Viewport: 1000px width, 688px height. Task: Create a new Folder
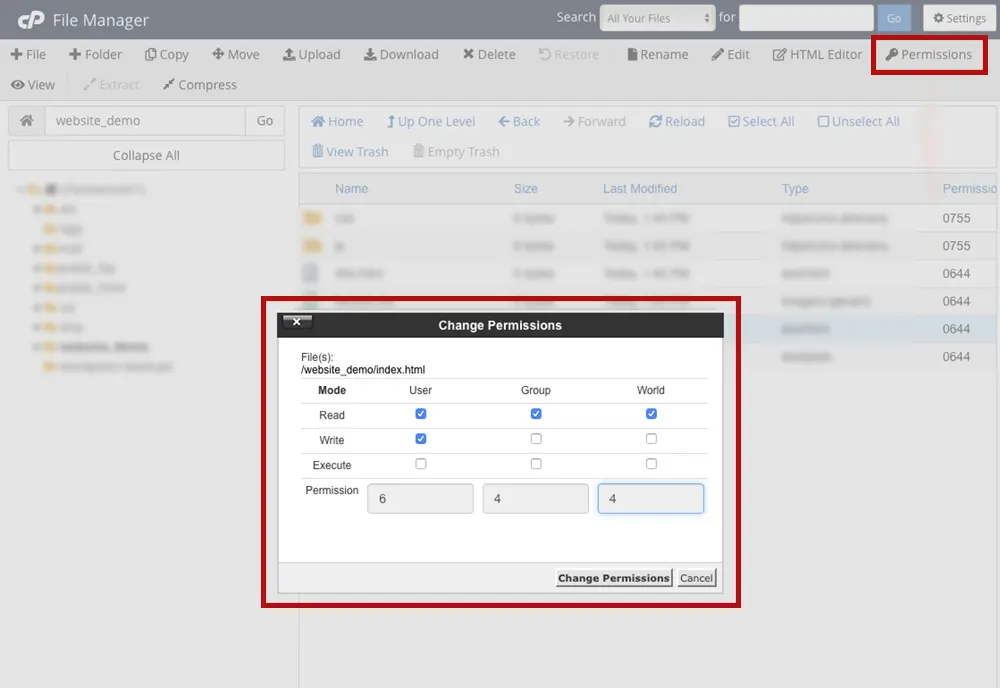coord(95,54)
